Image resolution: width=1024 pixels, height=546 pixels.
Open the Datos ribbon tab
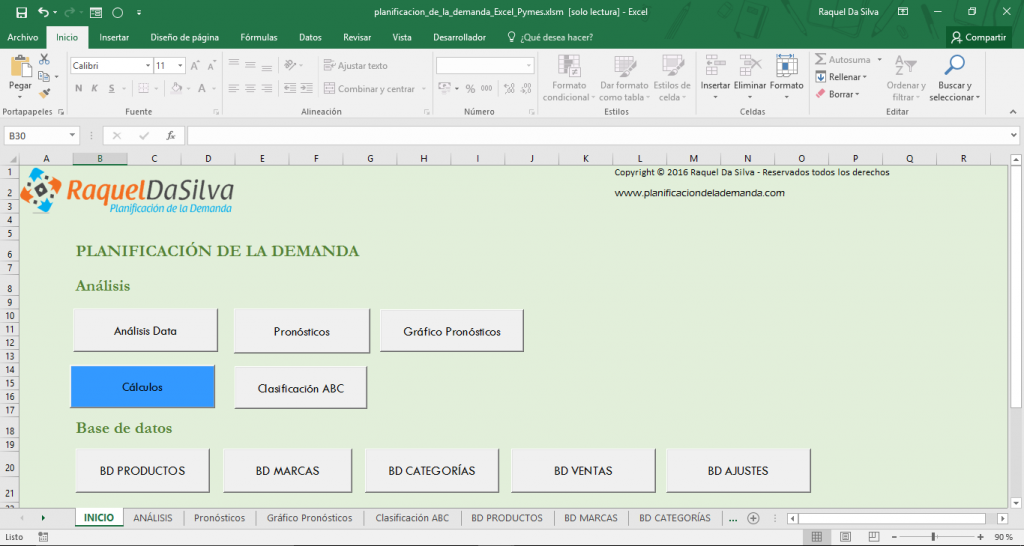tap(310, 37)
